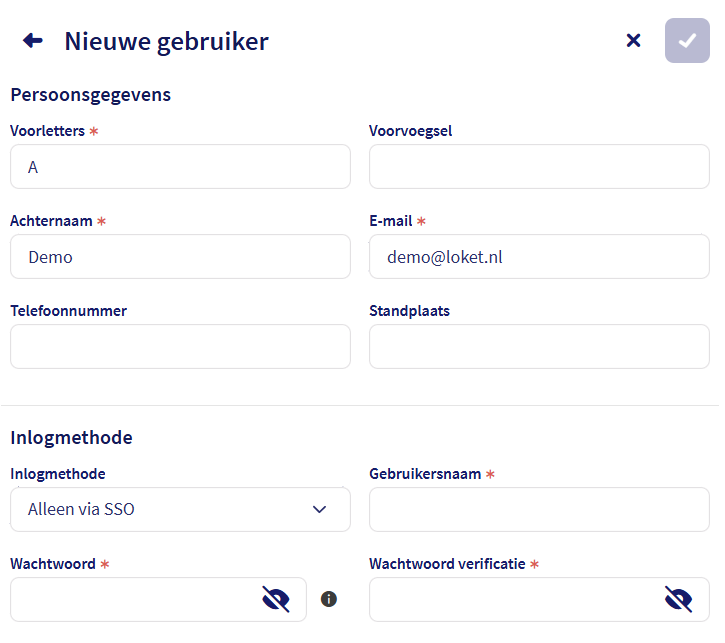This screenshot has height=643, width=725.
Task: Expand the chevron arrow in Inlogmethode select
Action: (320, 509)
